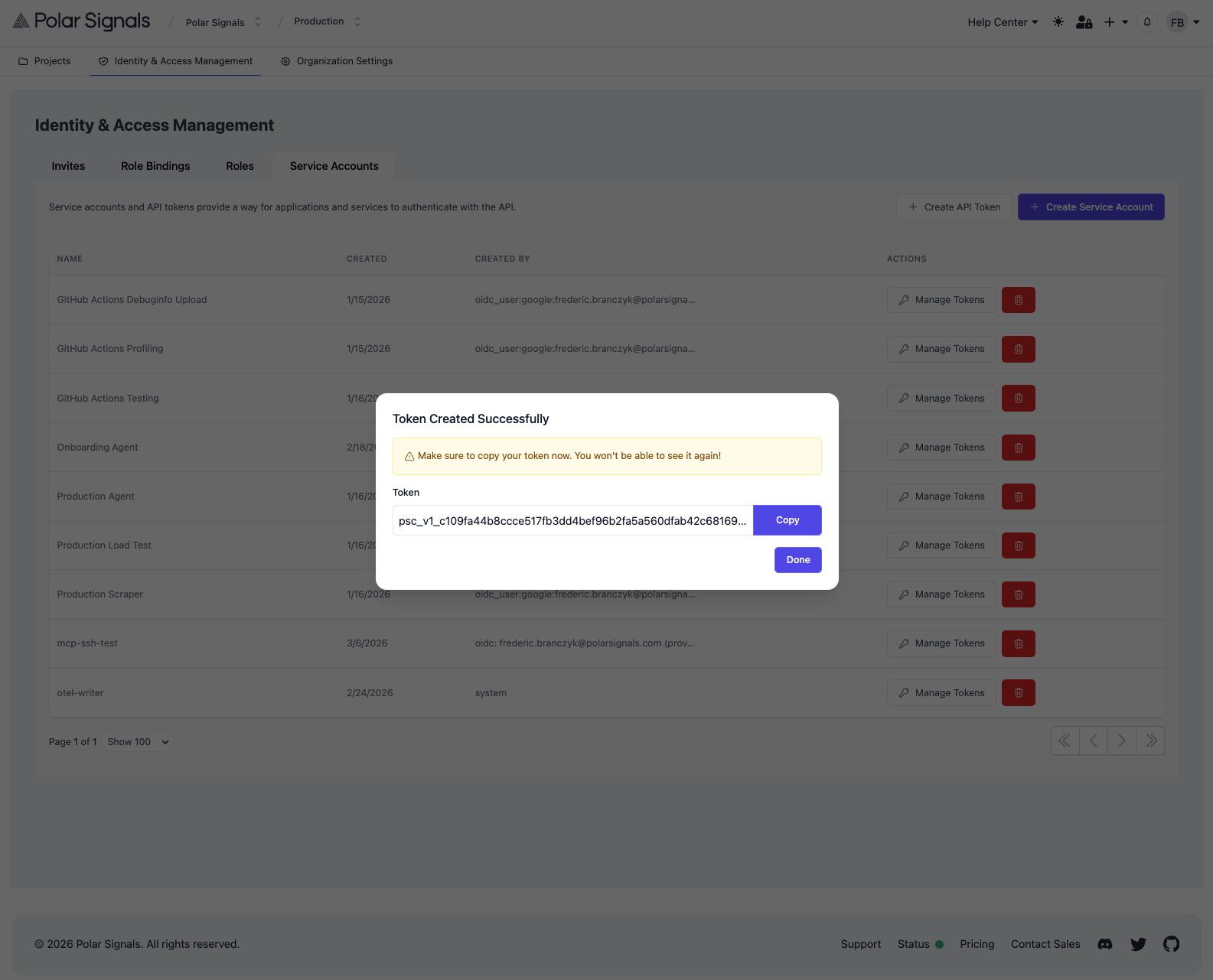1213x980 pixels.
Task: Delete the otel-writer account
Action: [1018, 693]
